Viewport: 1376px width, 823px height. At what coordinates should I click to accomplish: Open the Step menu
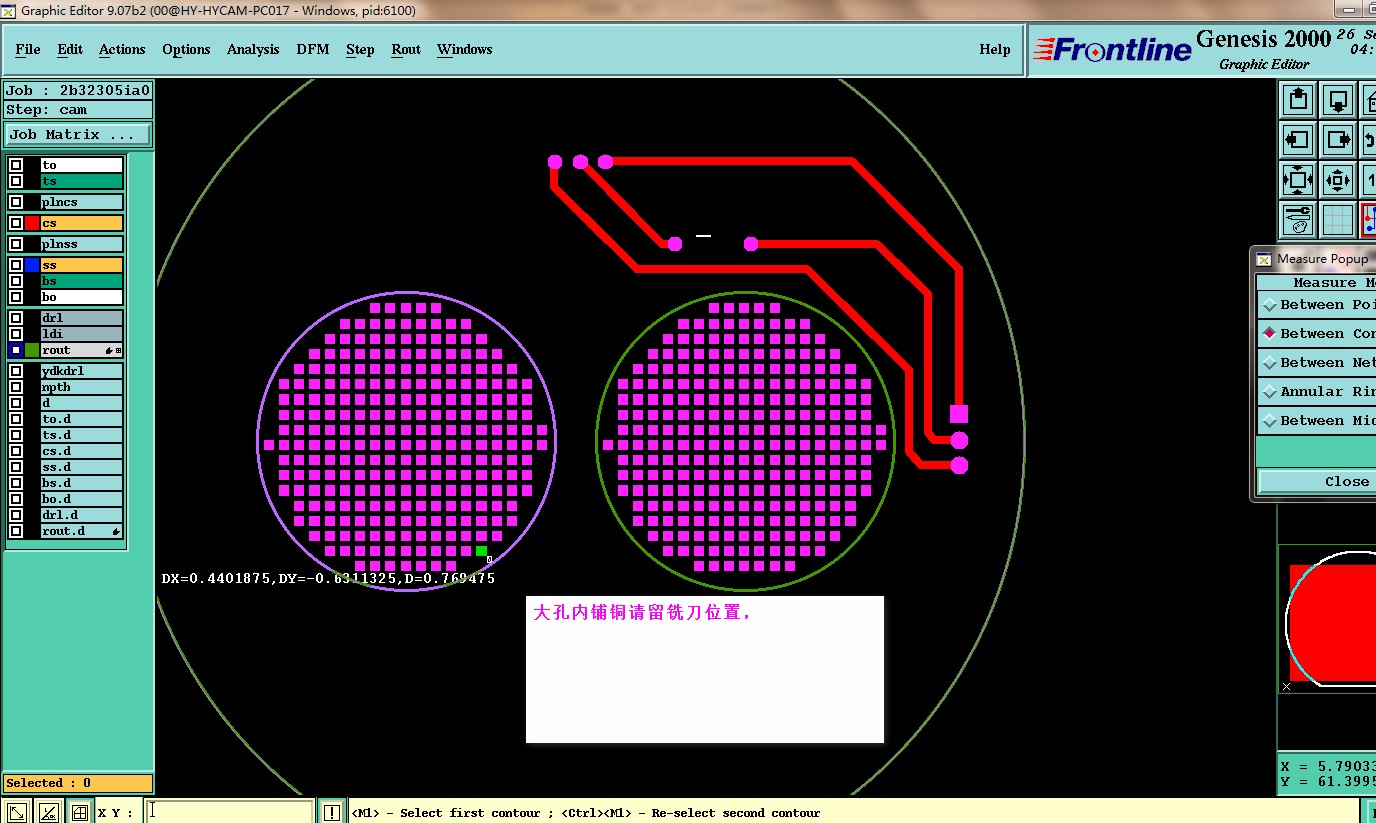360,49
